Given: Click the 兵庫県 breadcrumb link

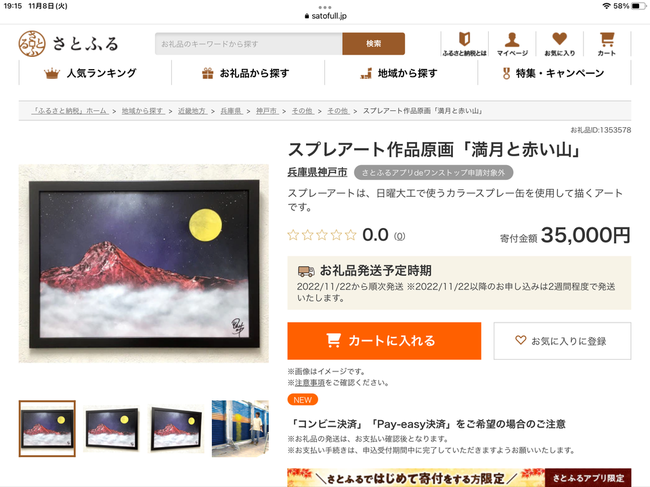Looking at the screenshot, I should pyautogui.click(x=231, y=111).
